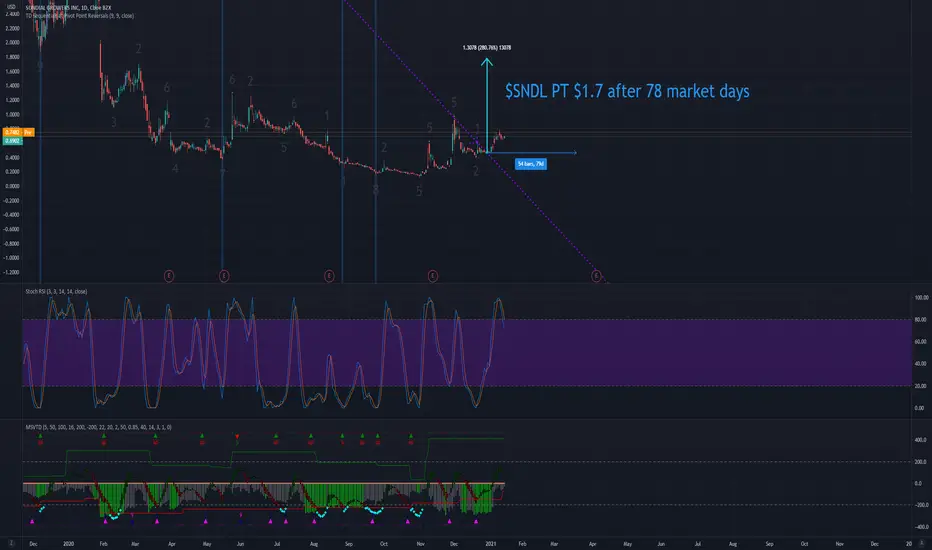
Task: Click the -1.2000 price on the price scale
Action: 12,272
